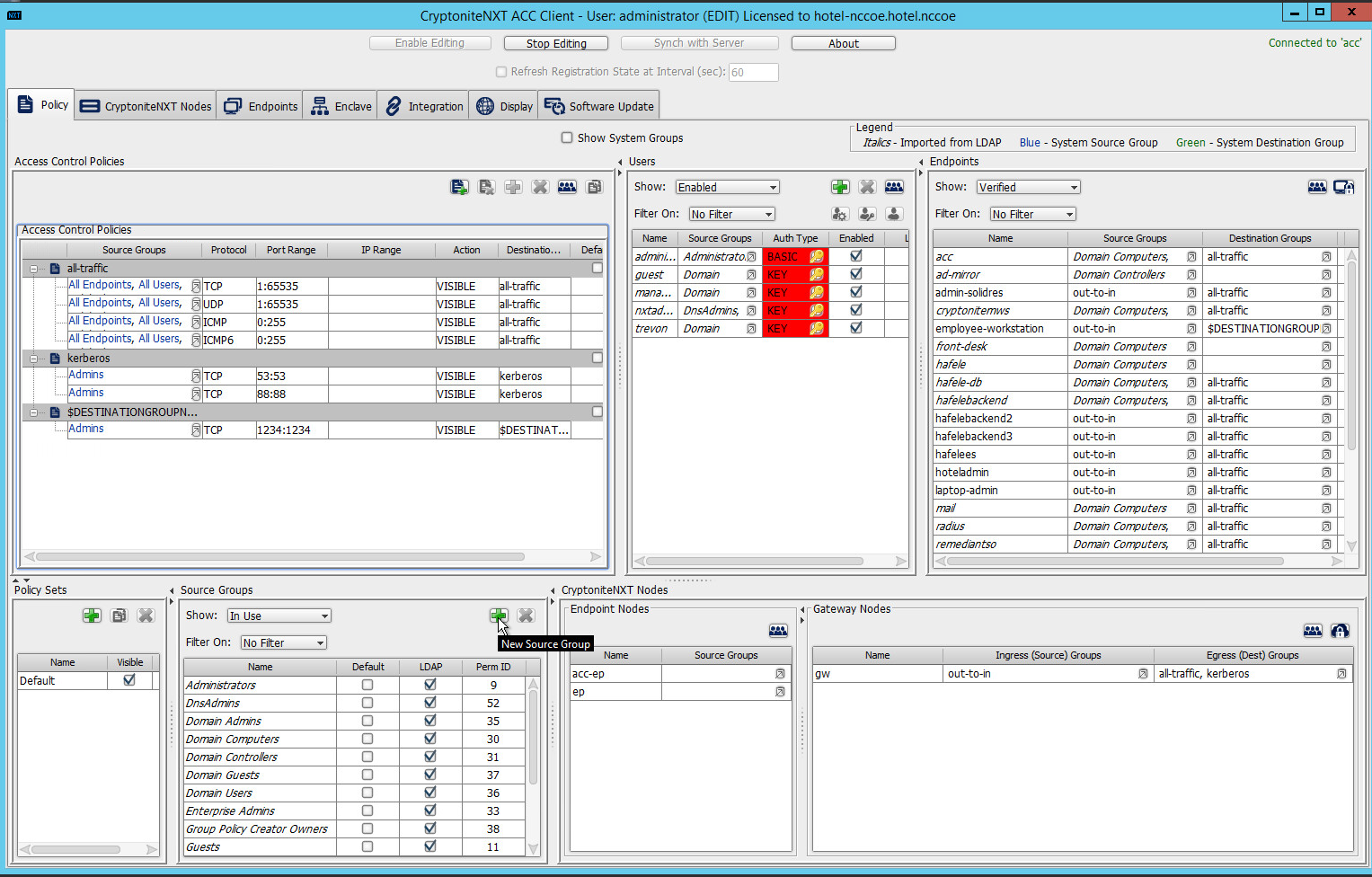The height and width of the screenshot is (877, 1372).
Task: Add a new user with the Users green plus
Action: (840, 187)
